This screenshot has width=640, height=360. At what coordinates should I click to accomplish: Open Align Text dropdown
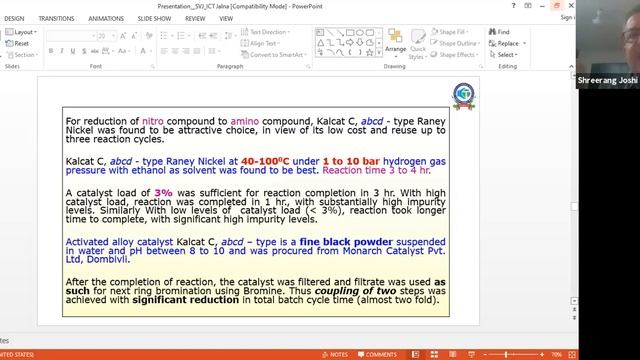[260, 43]
